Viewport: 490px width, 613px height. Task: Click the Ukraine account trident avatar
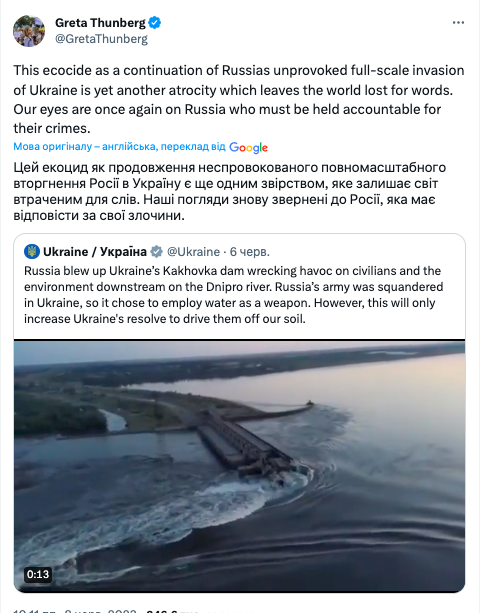[32, 251]
